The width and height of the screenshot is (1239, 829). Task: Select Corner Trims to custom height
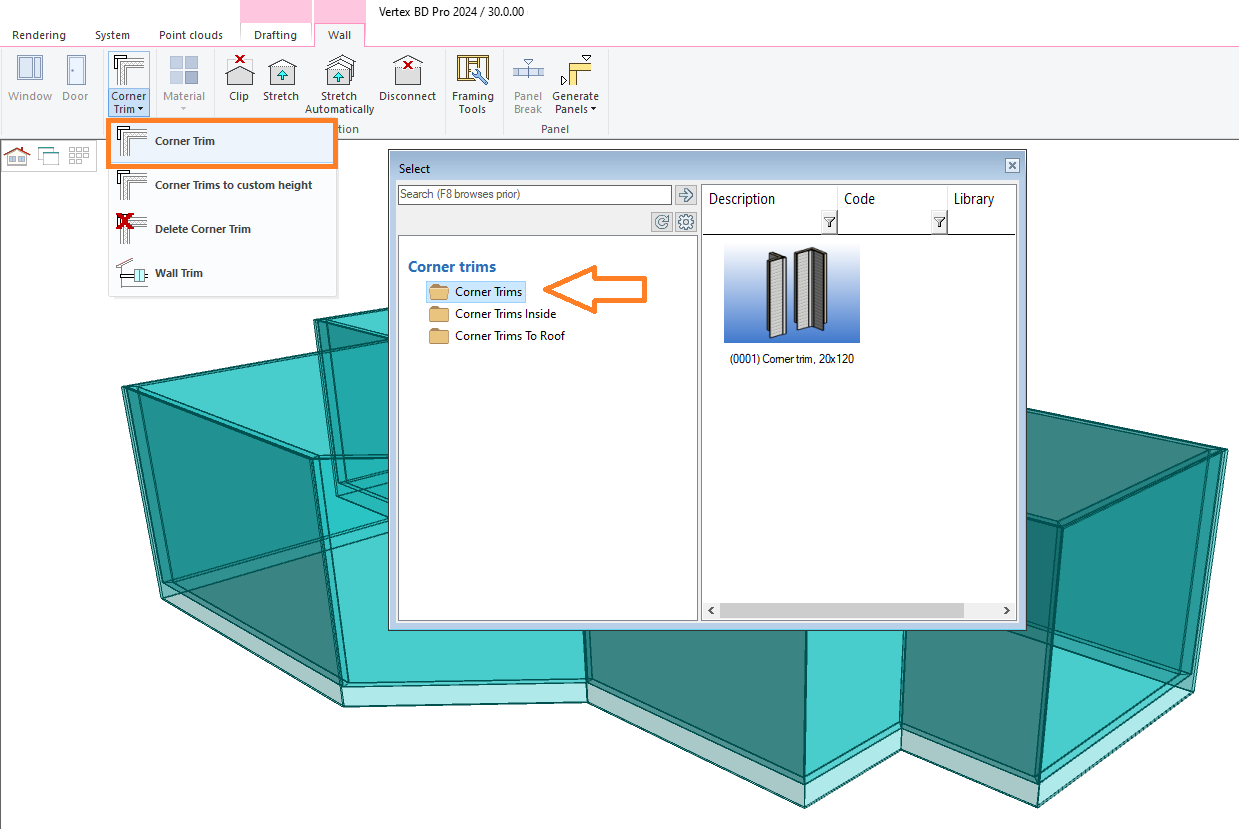point(233,185)
